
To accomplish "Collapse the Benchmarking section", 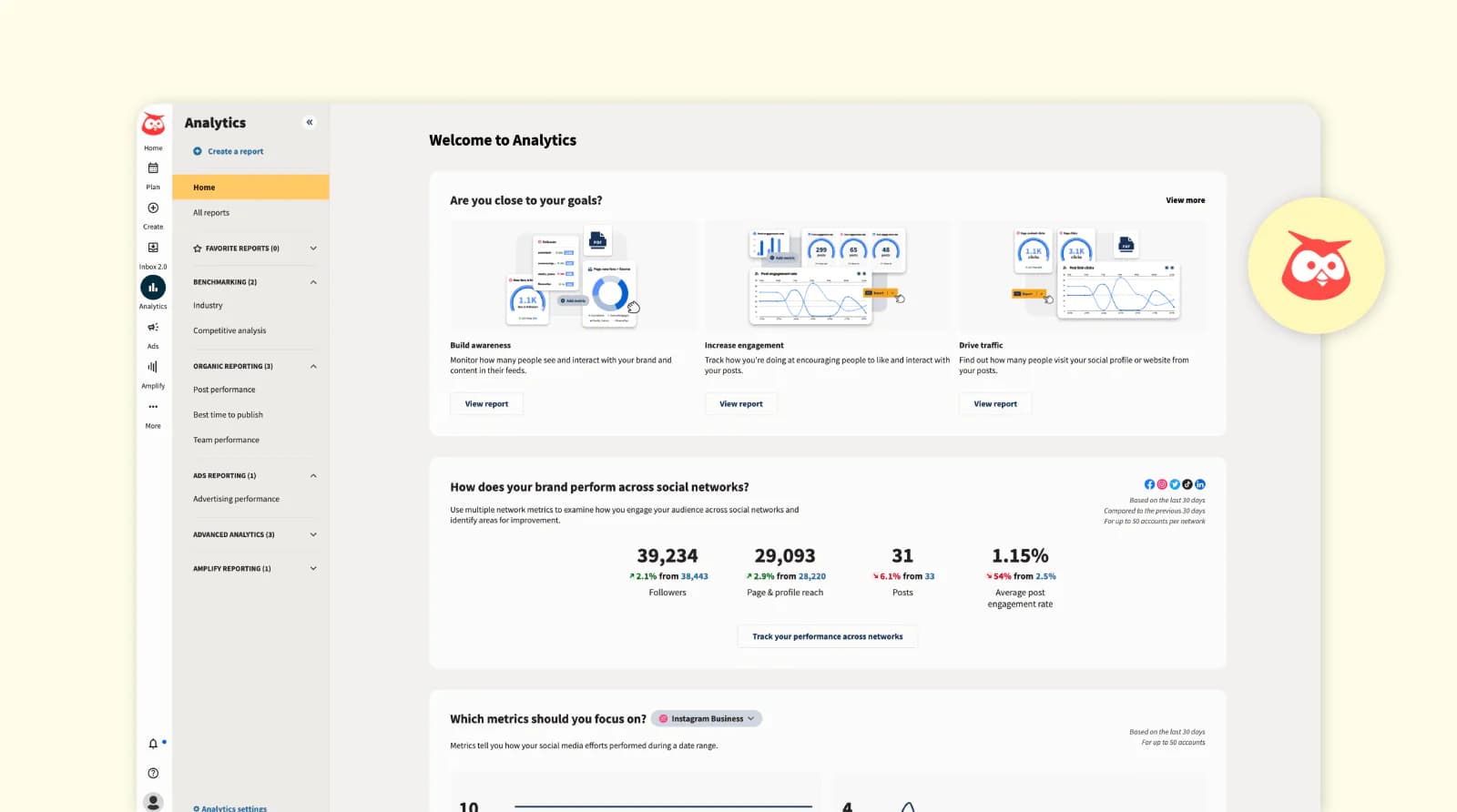I will 313,282.
